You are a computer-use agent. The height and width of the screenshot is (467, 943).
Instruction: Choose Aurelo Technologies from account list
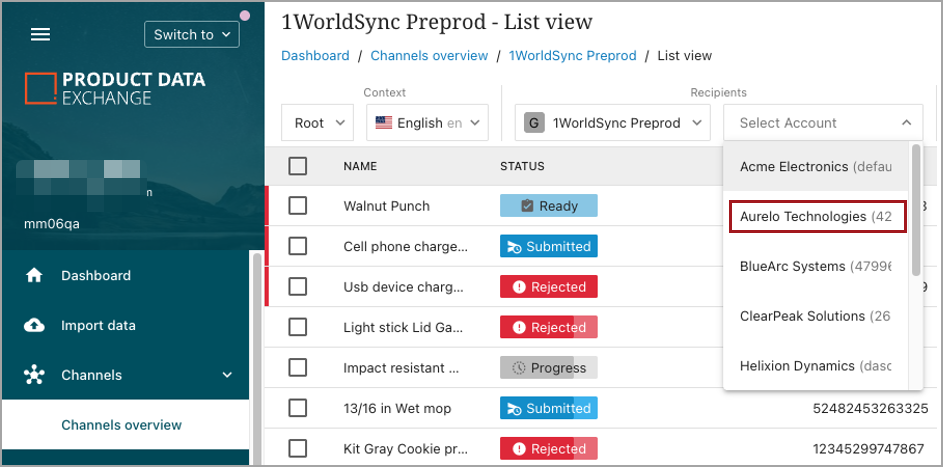(x=816, y=216)
